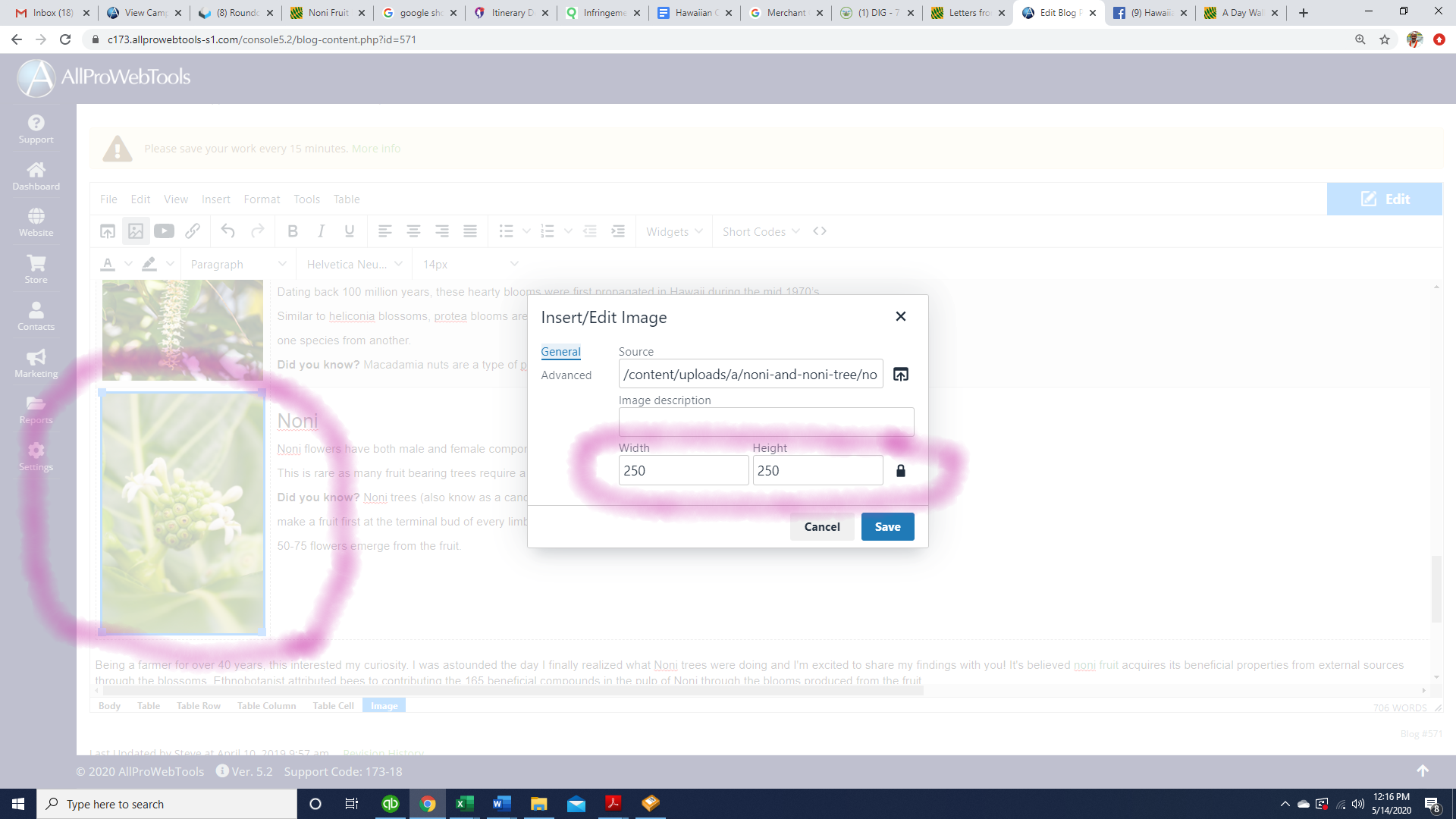The width and height of the screenshot is (1456, 819).
Task: Open Contacts section in sidebar
Action: tap(36, 316)
